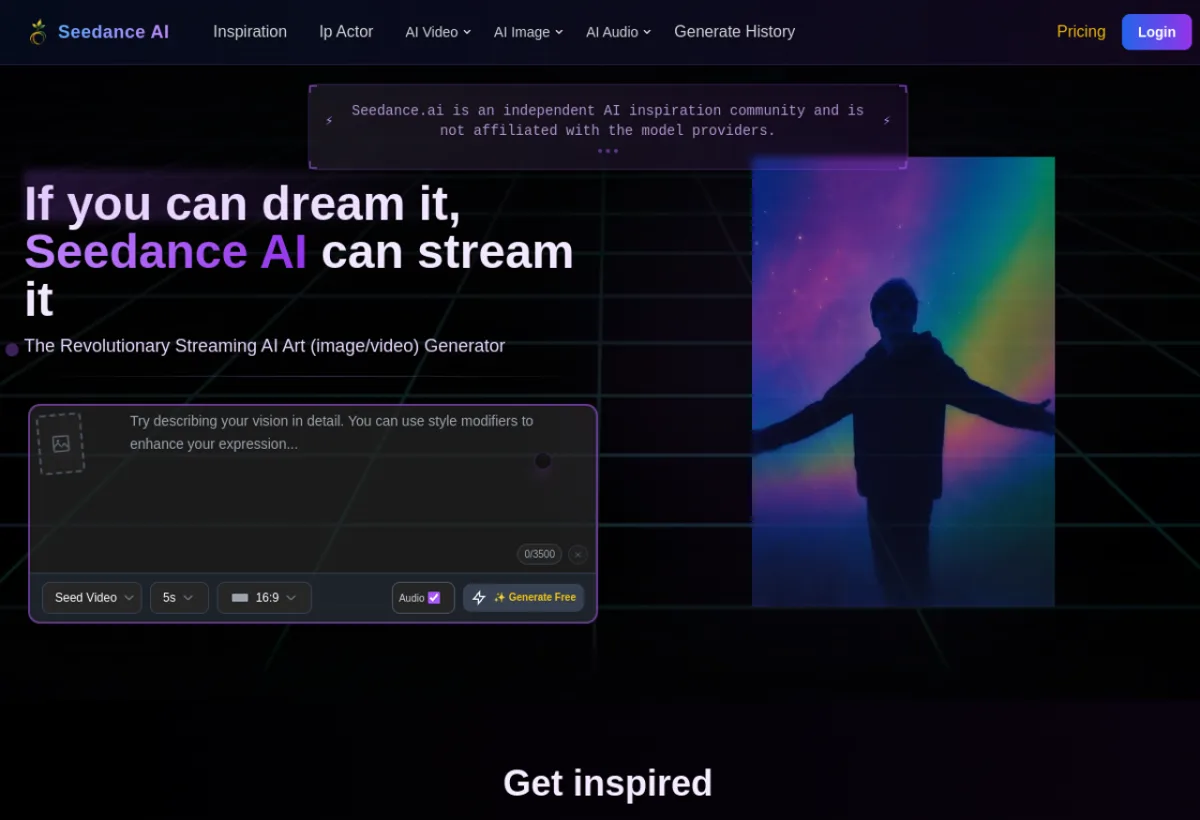The width and height of the screenshot is (1200, 820).
Task: Toggle the Audio checkbox
Action: 434,598
